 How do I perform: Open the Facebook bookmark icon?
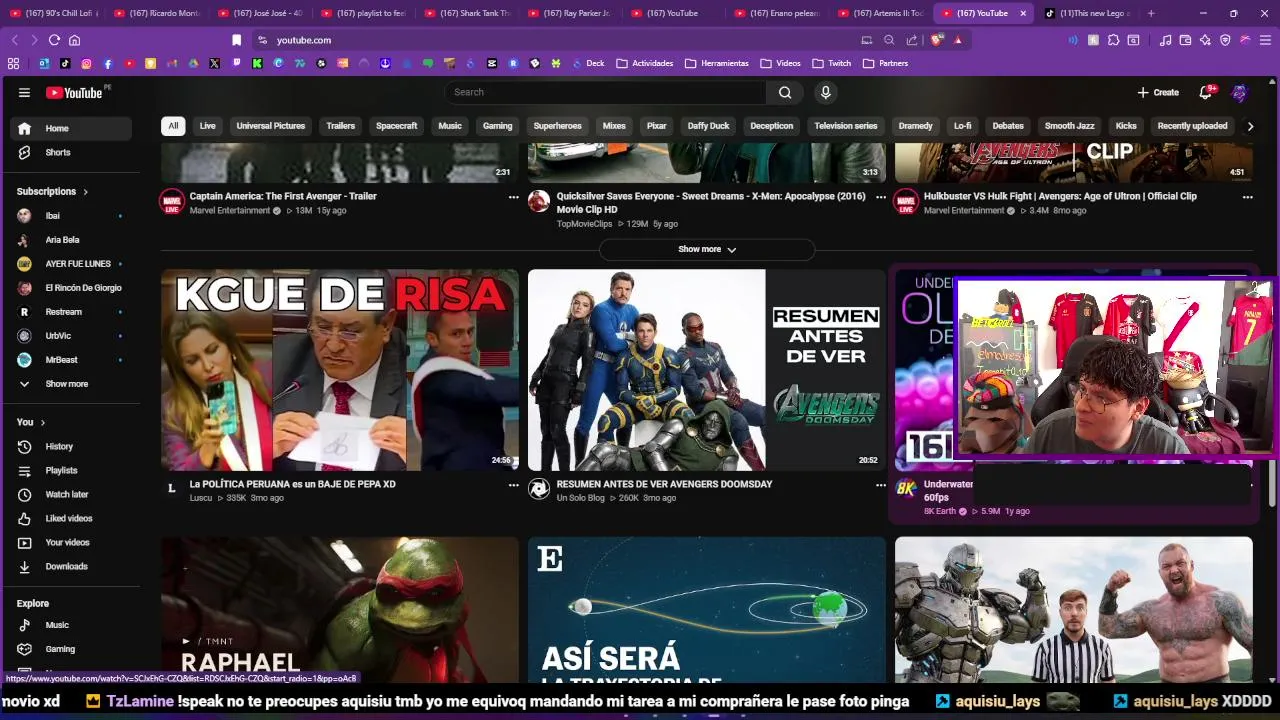(108, 63)
